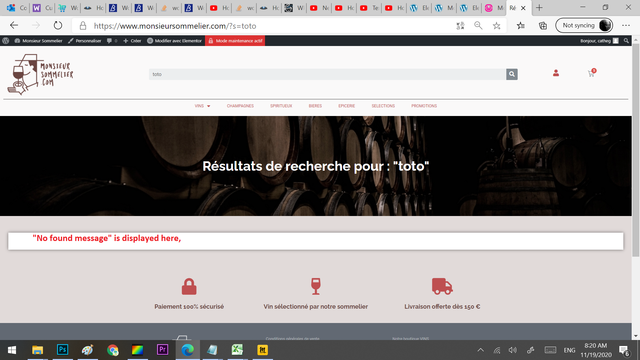Screen dimensions: 640x360
Task: Click Mode maintenance actif notice
Action: click(x=235, y=41)
